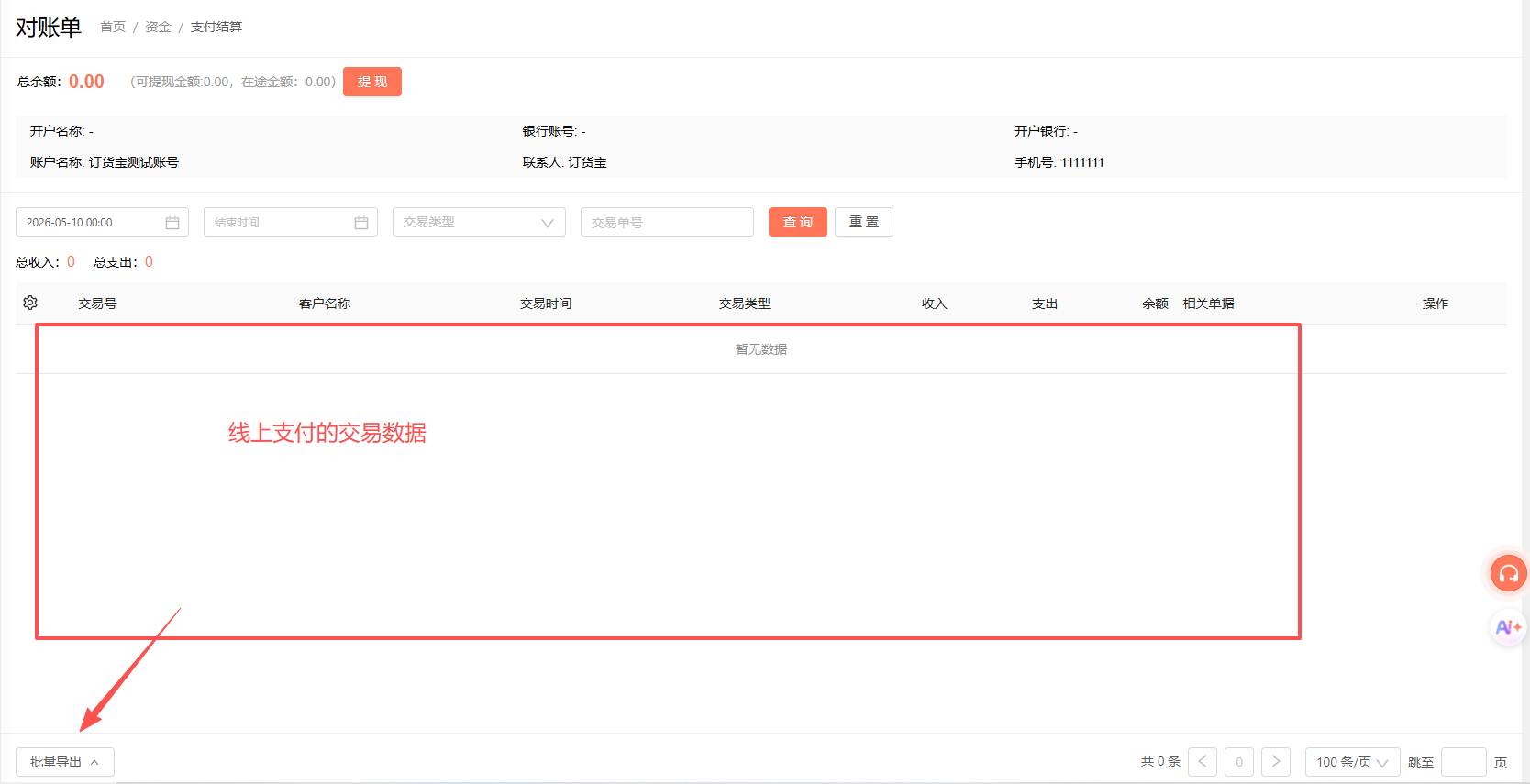This screenshot has height=784, width=1530.
Task: Go to next page arrow
Action: tap(1276, 762)
